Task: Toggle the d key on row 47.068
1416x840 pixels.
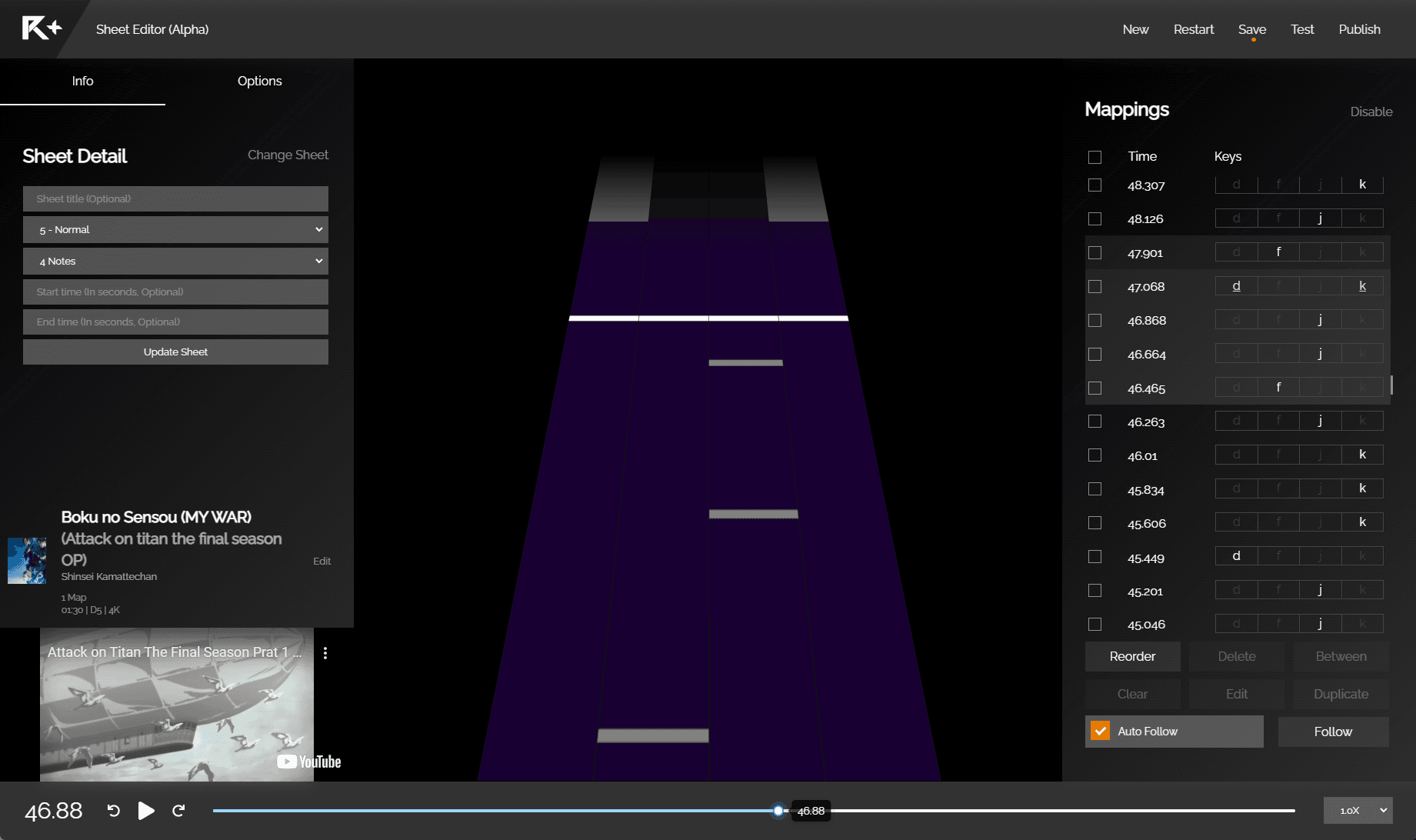Action: coord(1236,286)
